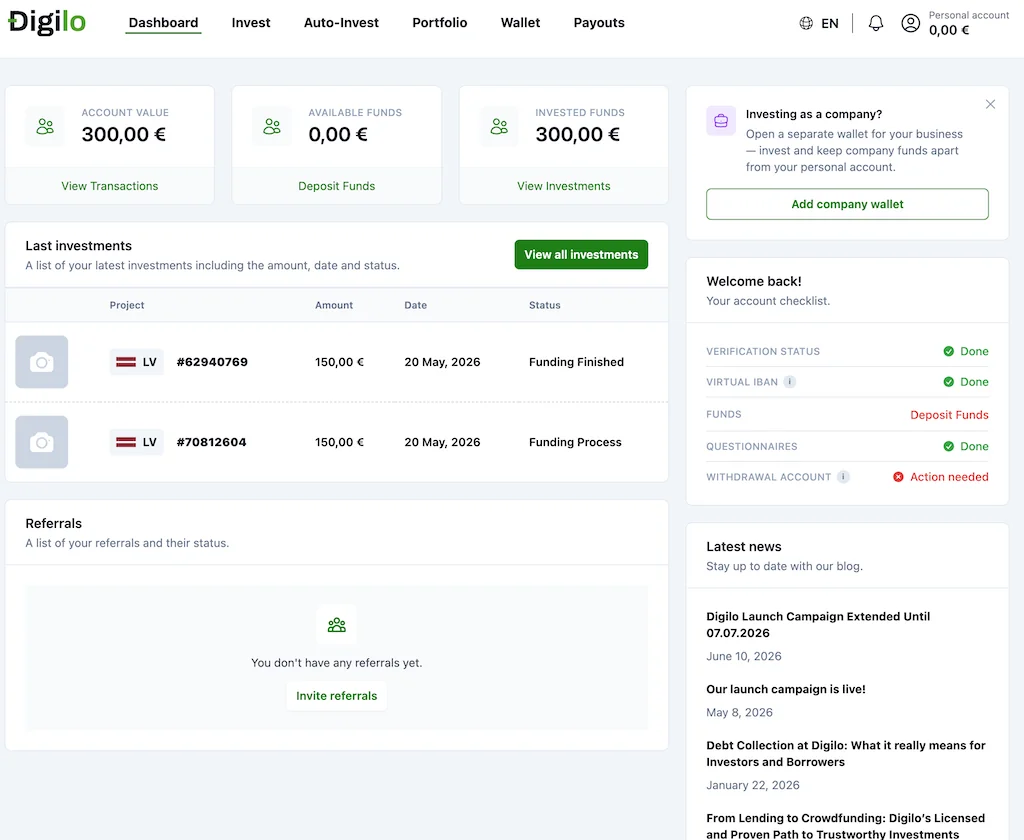Open news Digilo Launch Campaign Extended

(x=818, y=624)
